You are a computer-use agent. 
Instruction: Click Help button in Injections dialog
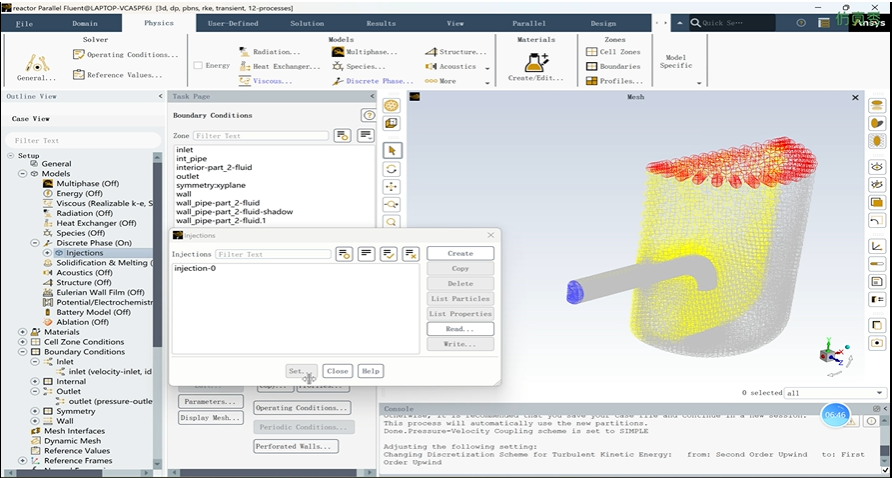(x=370, y=371)
